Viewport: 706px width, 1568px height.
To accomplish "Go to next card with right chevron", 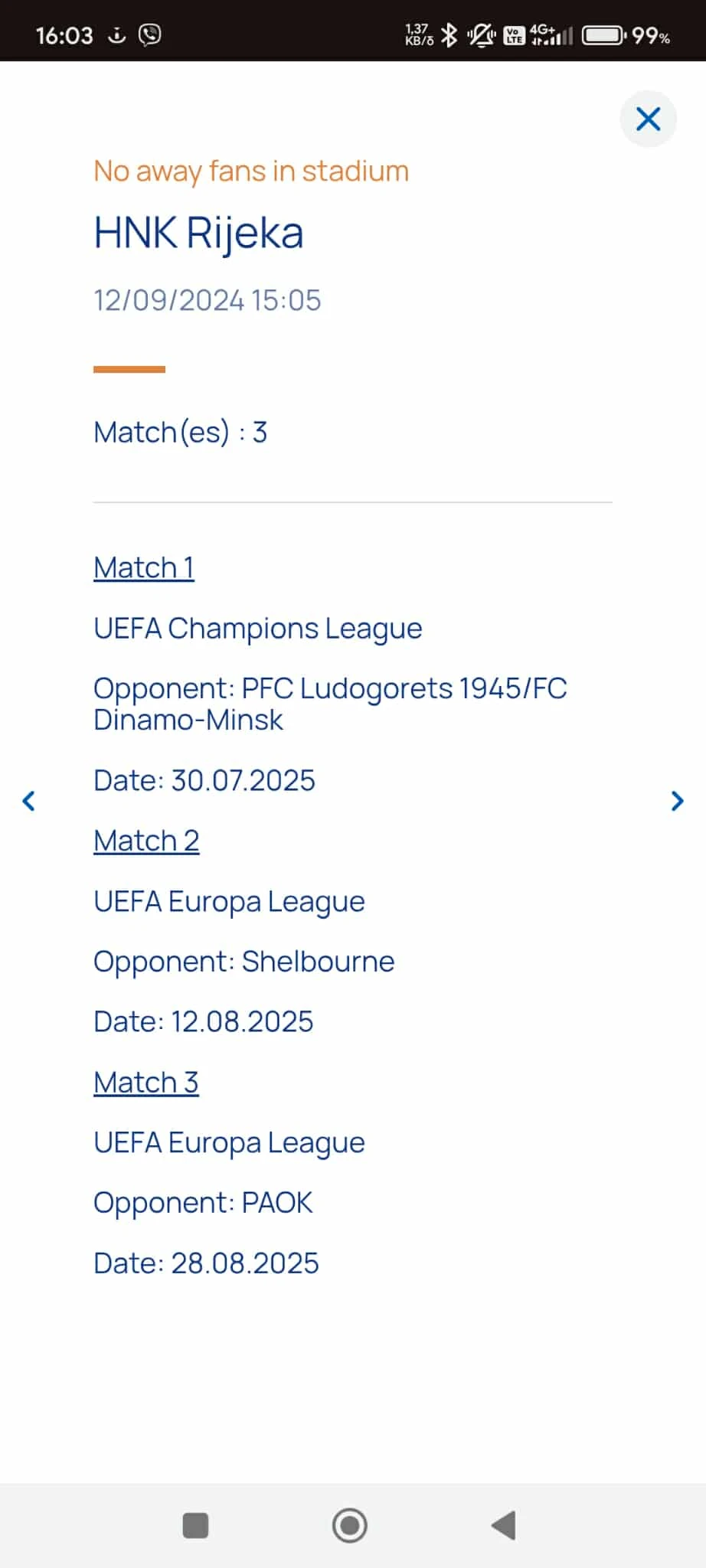I will 677,801.
